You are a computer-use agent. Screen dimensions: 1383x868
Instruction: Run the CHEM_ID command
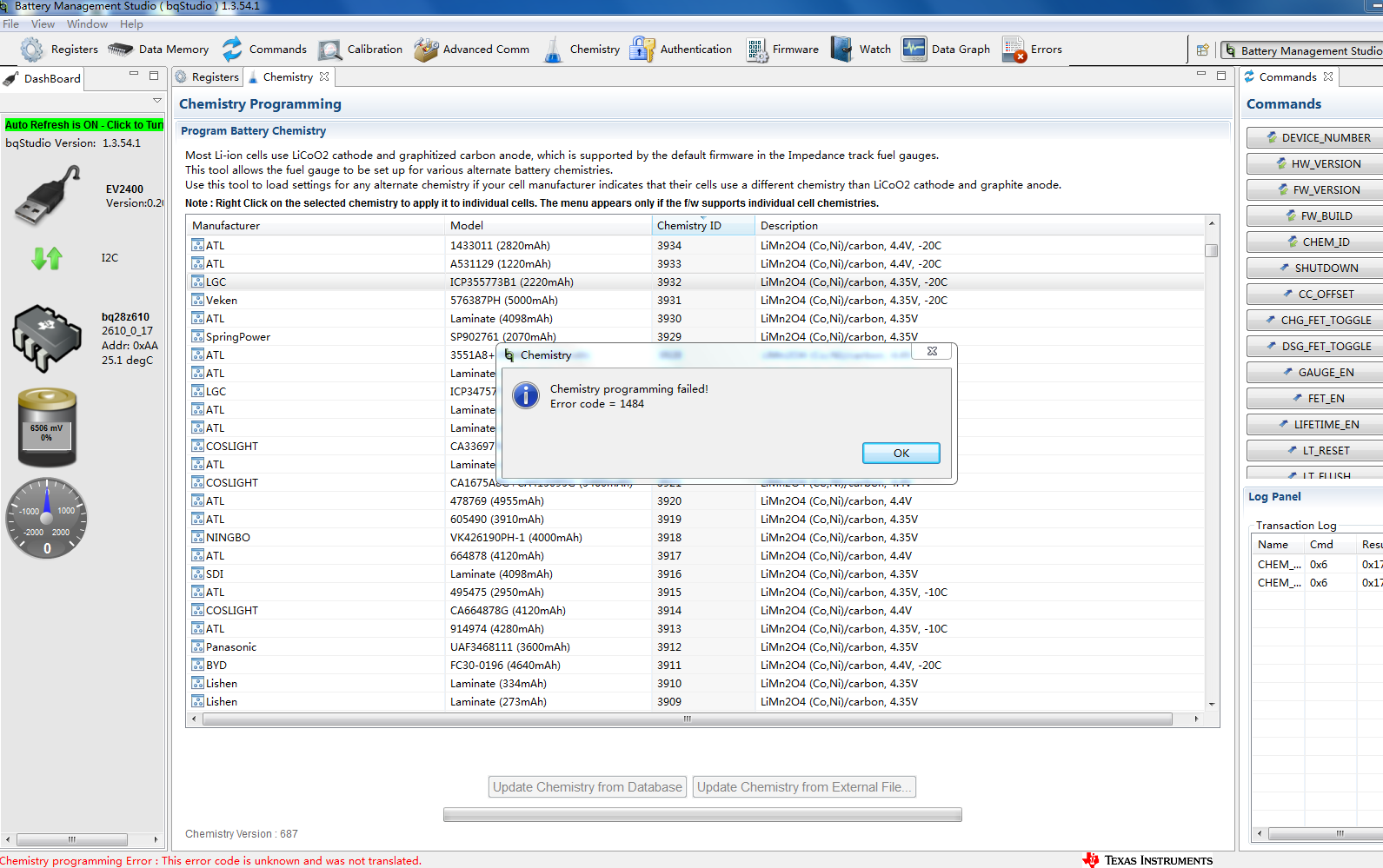click(x=1316, y=242)
